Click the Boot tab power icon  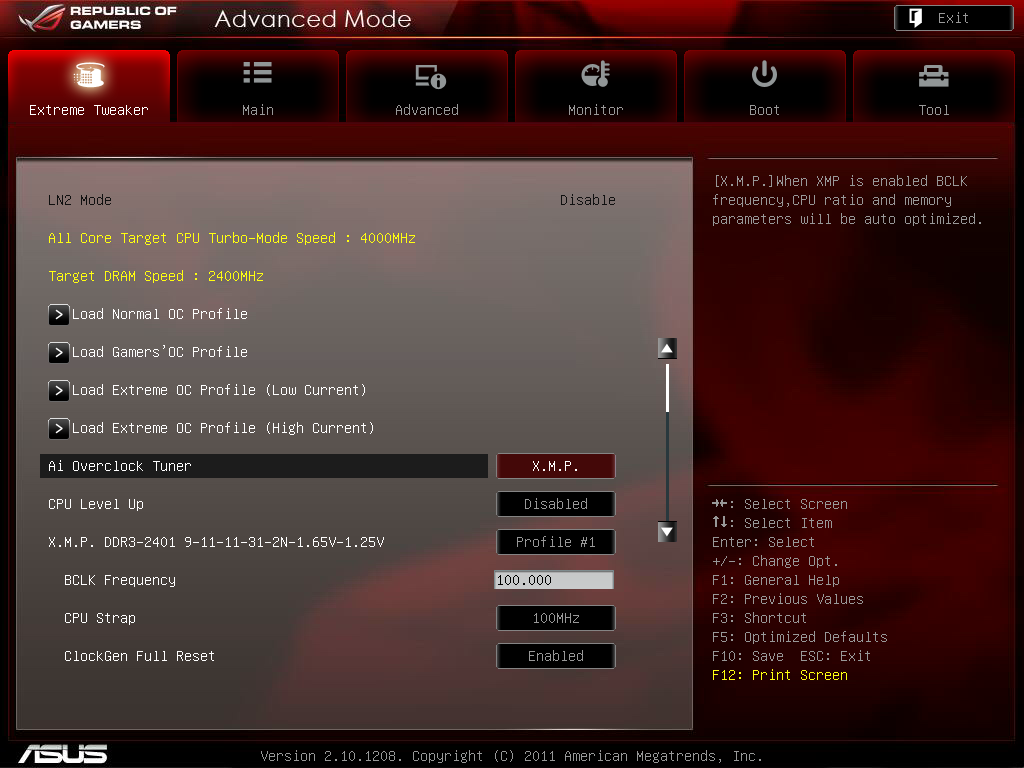pyautogui.click(x=764, y=74)
